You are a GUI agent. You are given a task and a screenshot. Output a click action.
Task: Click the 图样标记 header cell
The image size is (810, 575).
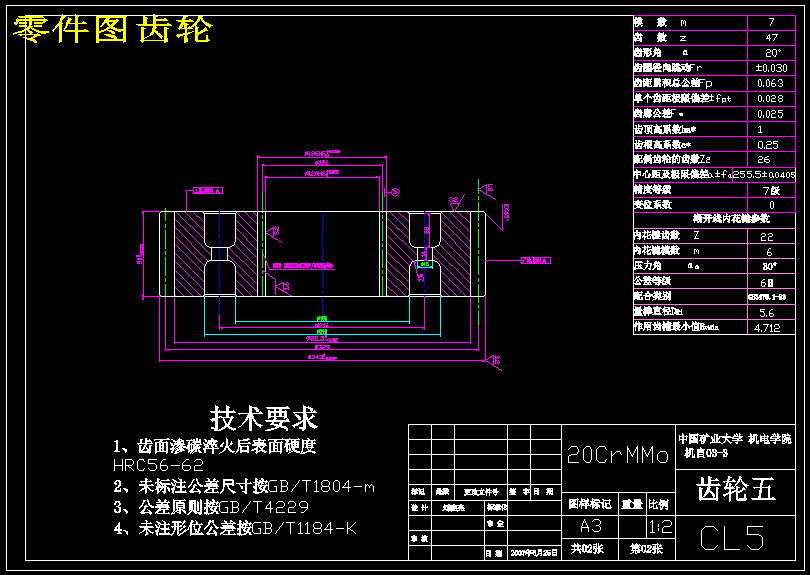[590, 504]
